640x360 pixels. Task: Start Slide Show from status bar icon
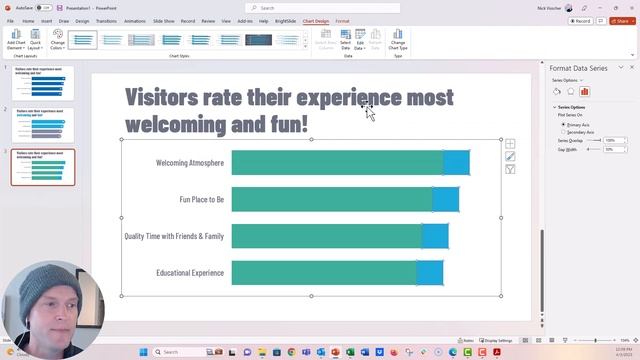click(x=565, y=340)
